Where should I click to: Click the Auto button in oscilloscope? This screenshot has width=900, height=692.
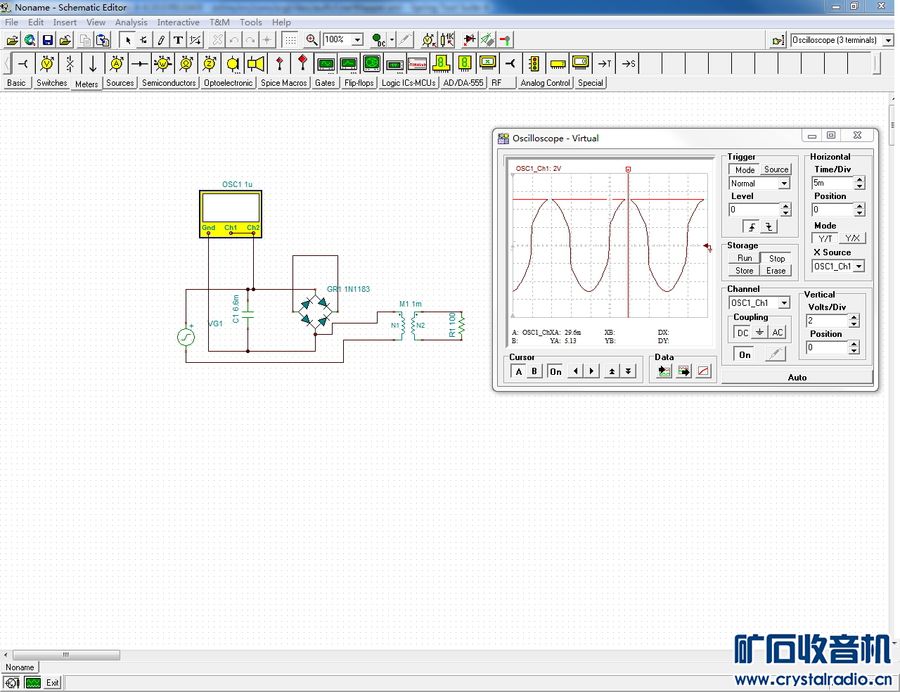point(797,377)
